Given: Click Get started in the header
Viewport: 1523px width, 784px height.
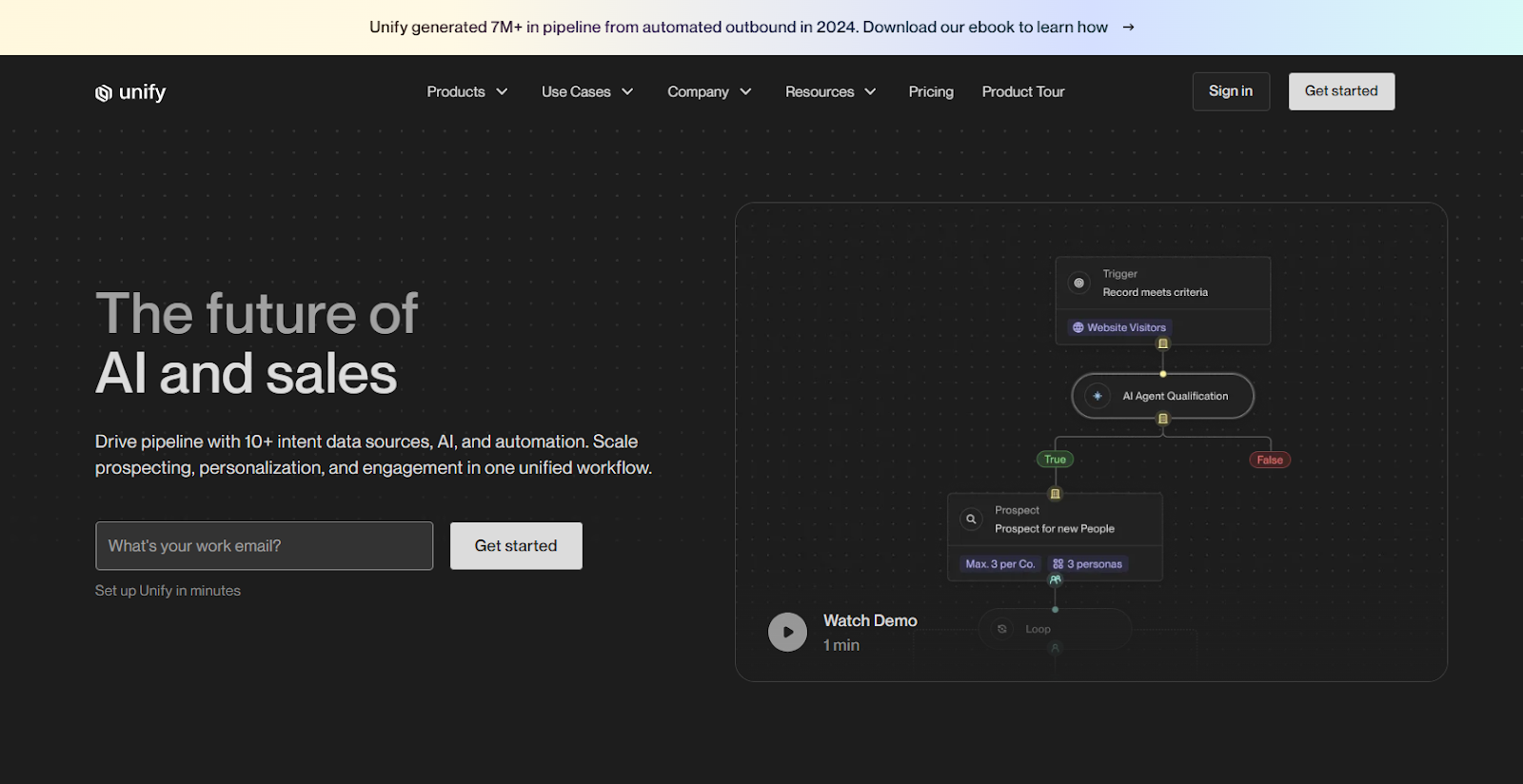Looking at the screenshot, I should [1341, 91].
